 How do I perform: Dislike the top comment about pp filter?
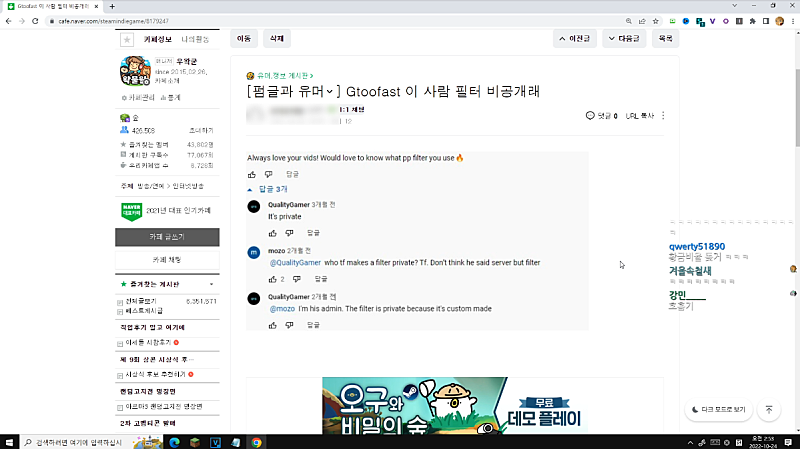pos(268,174)
